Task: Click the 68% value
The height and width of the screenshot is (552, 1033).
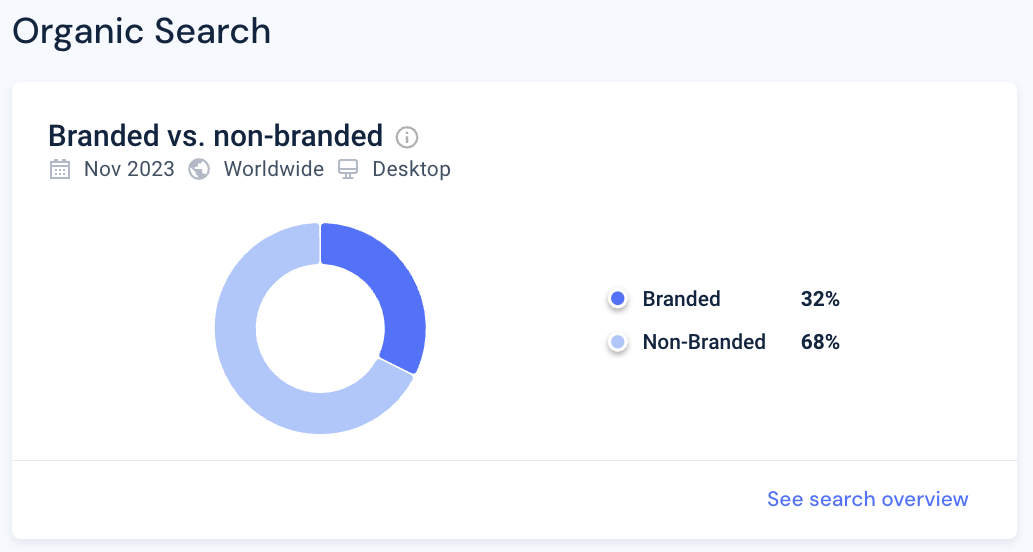Action: tap(820, 342)
